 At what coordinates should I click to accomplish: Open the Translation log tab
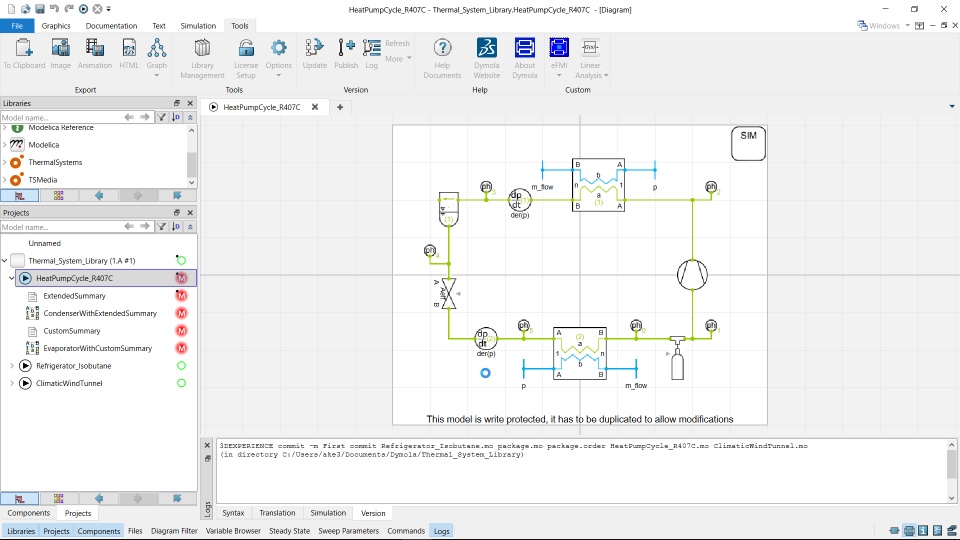pos(277,513)
